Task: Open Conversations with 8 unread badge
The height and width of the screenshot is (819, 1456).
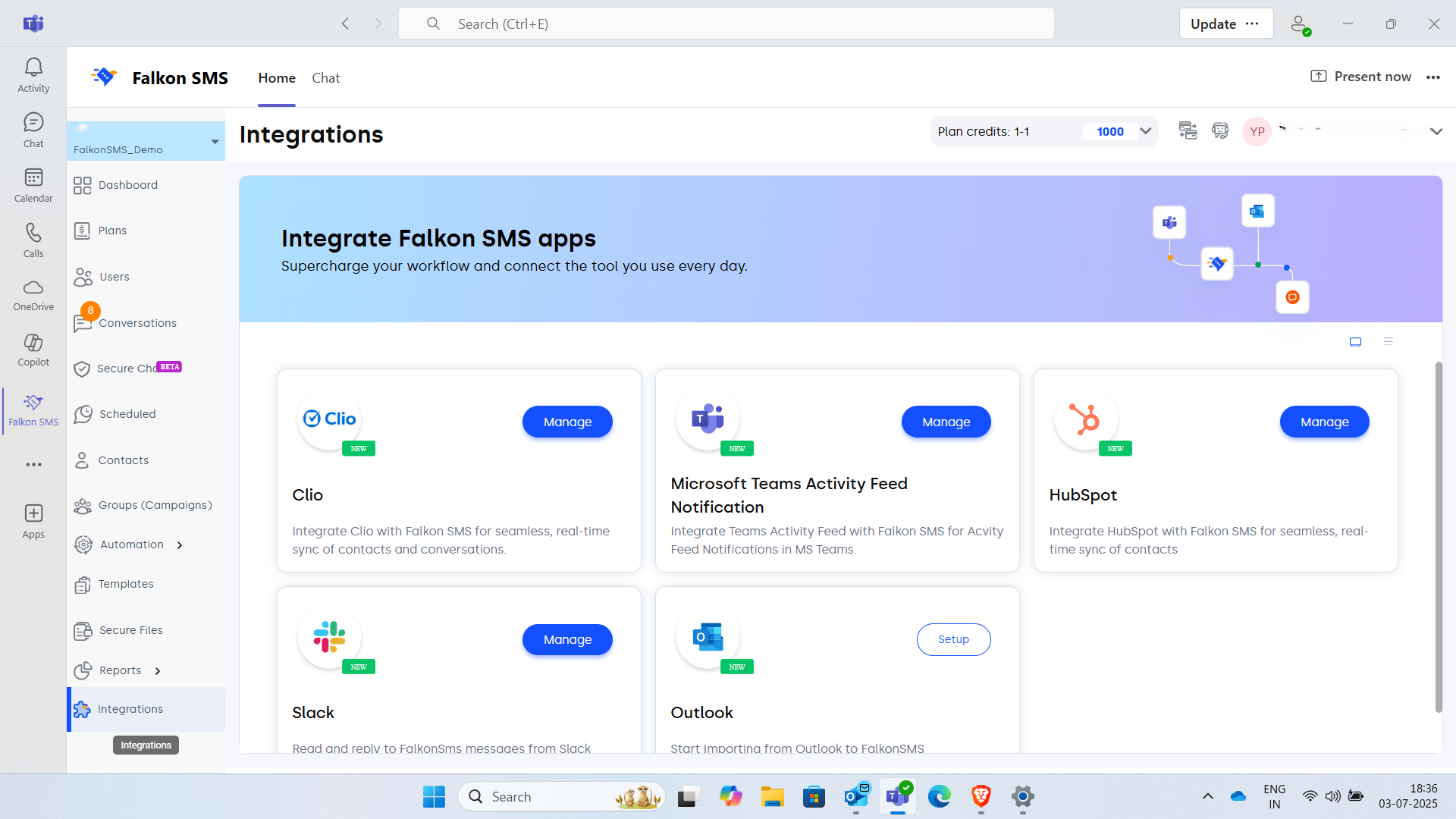Action: [136, 323]
